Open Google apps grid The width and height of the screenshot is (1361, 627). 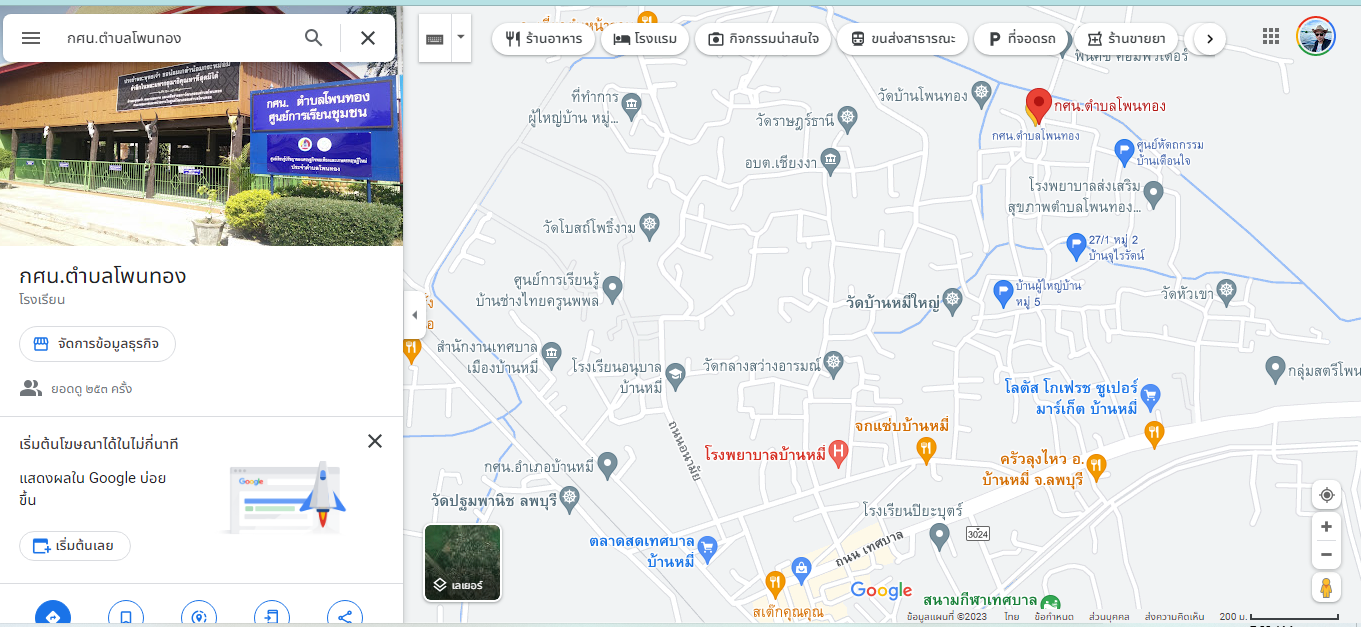[1271, 37]
